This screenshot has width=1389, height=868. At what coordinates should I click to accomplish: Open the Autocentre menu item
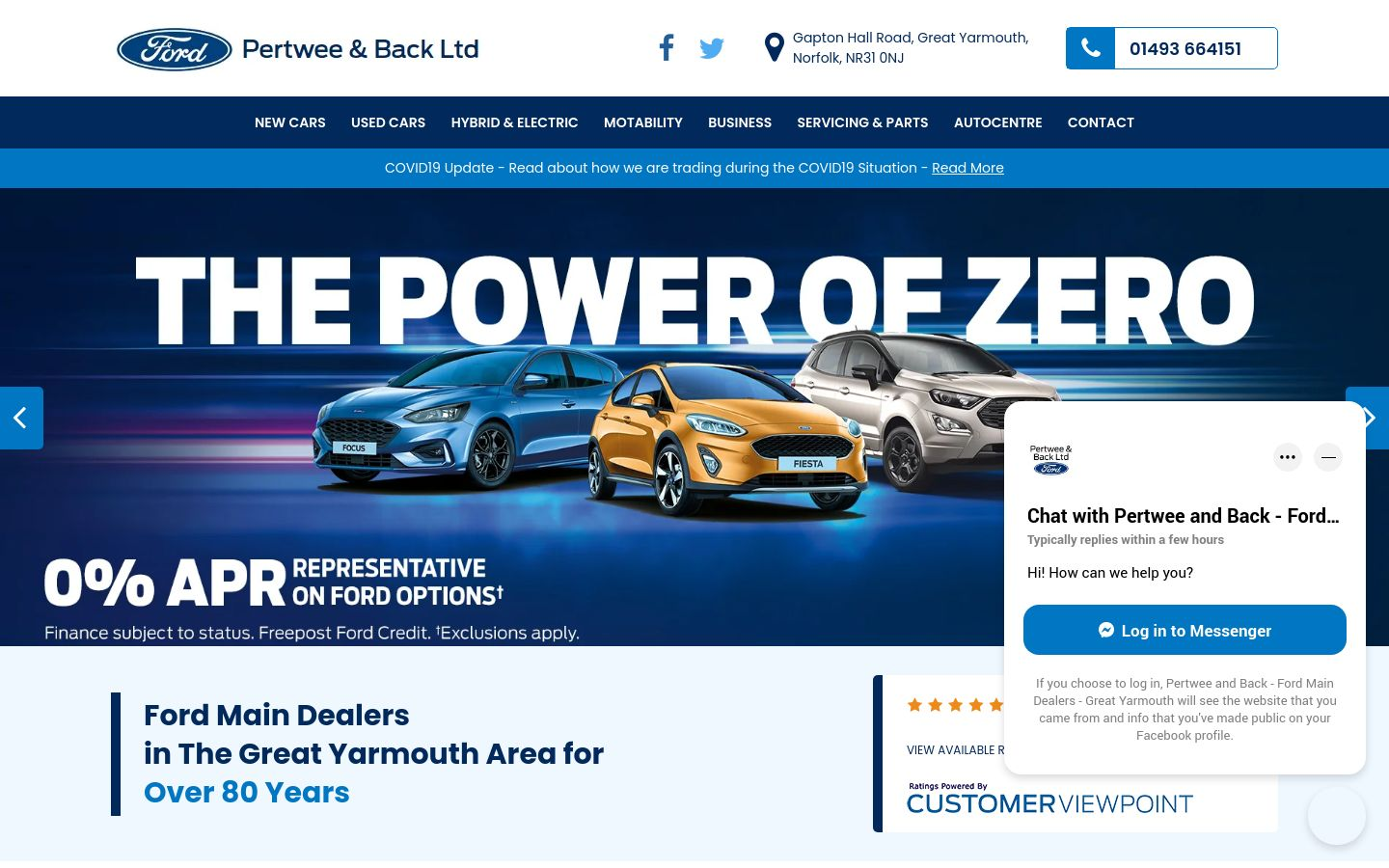[x=997, y=122]
